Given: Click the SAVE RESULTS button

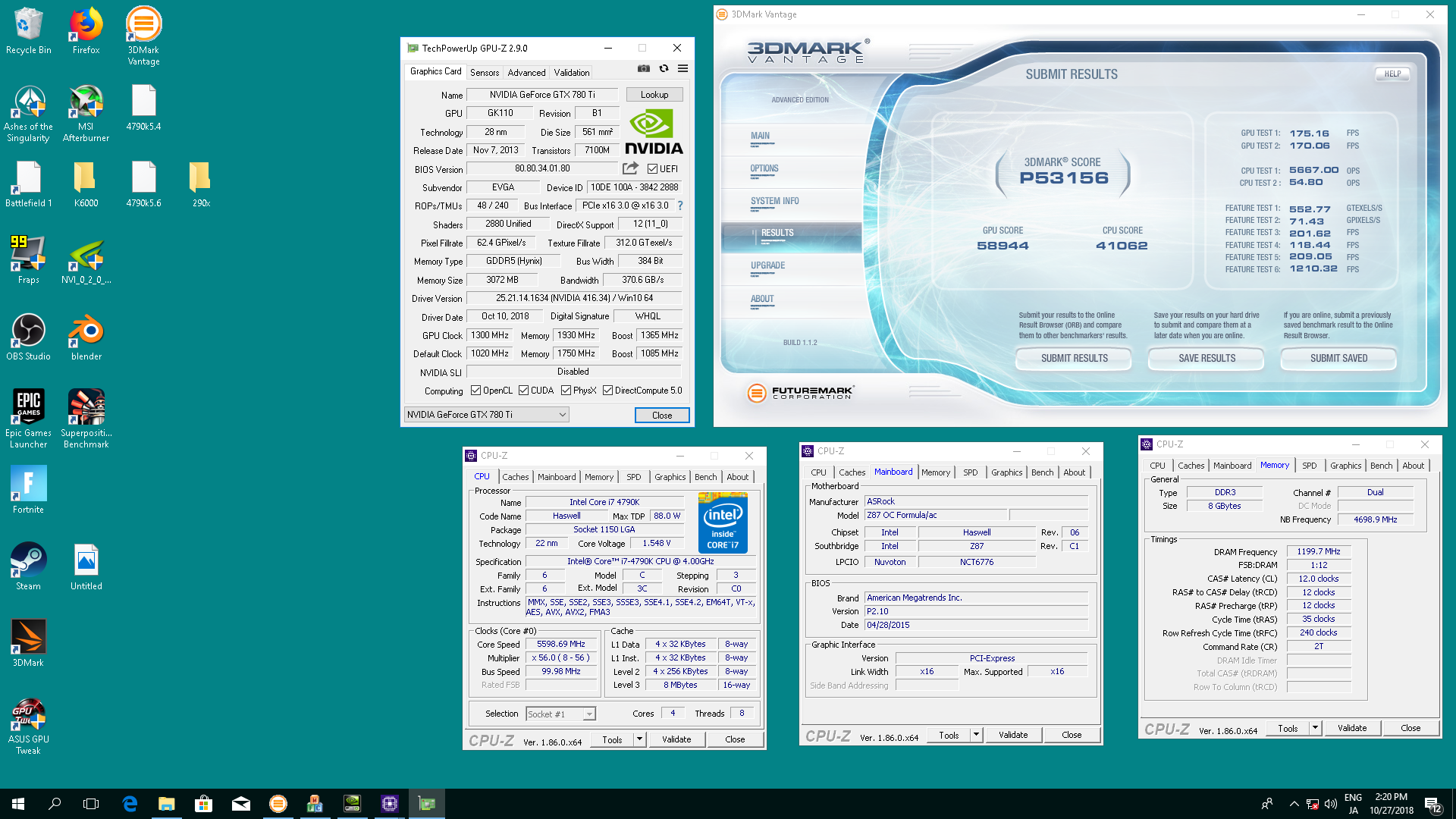Looking at the screenshot, I should (1207, 359).
